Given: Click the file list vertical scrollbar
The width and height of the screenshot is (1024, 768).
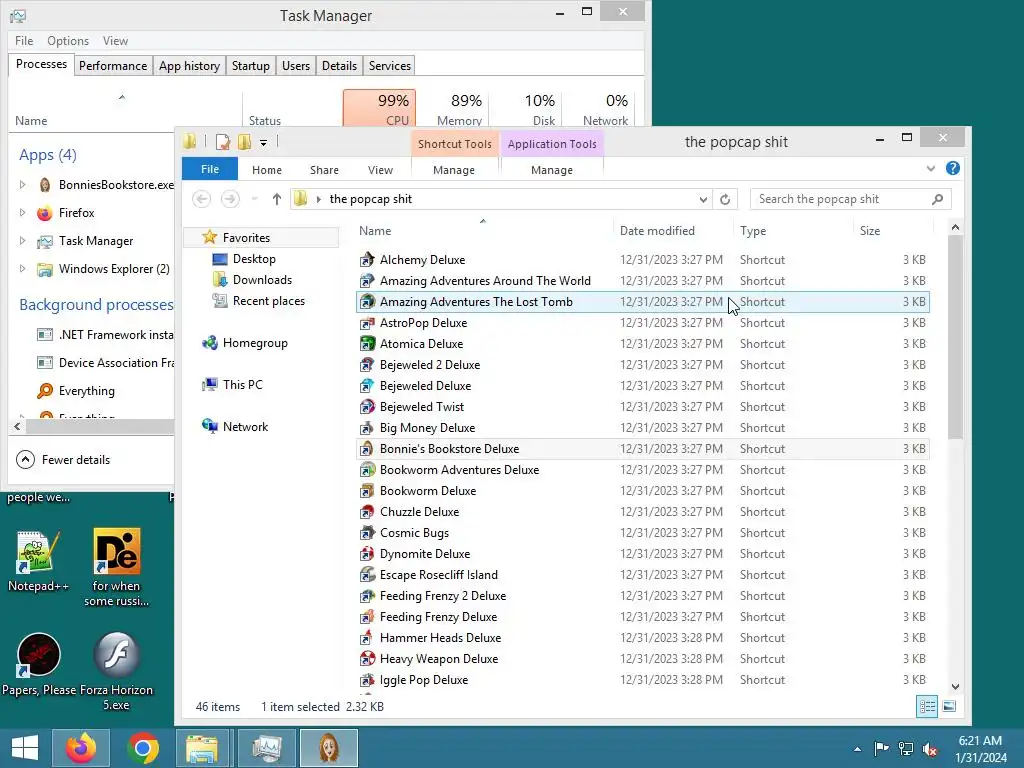Looking at the screenshot, I should pos(955,338).
